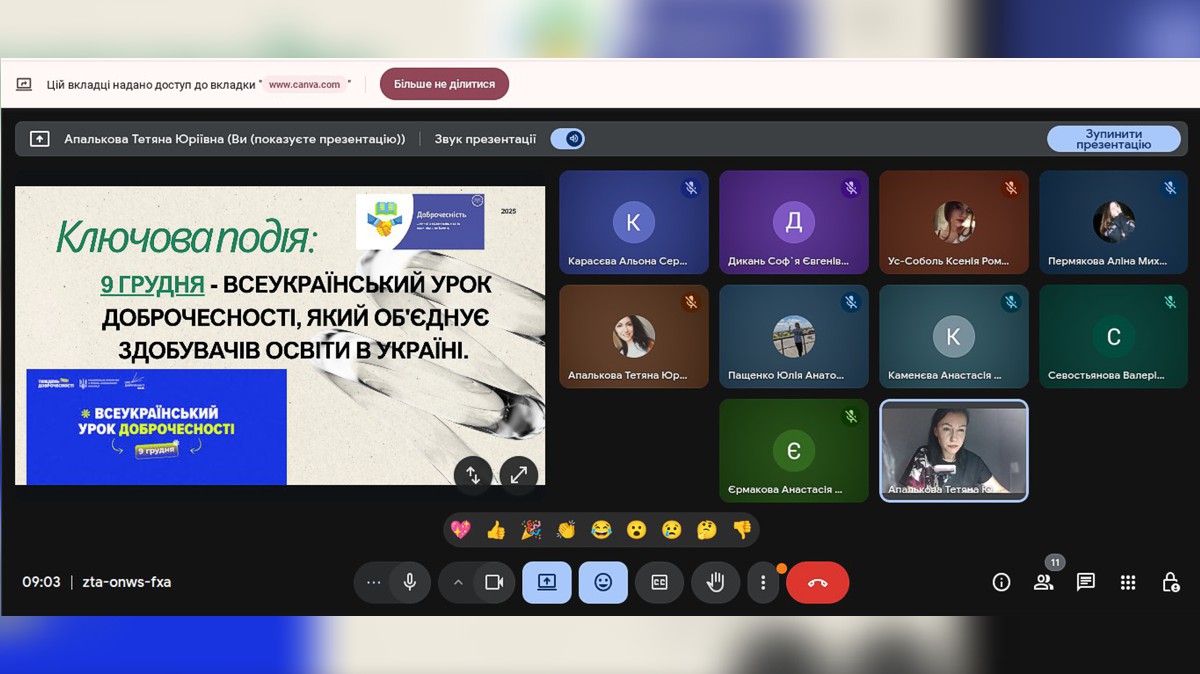Expand audio and video settings chevron
Screen dimensions: 1200x674
tap(458, 582)
